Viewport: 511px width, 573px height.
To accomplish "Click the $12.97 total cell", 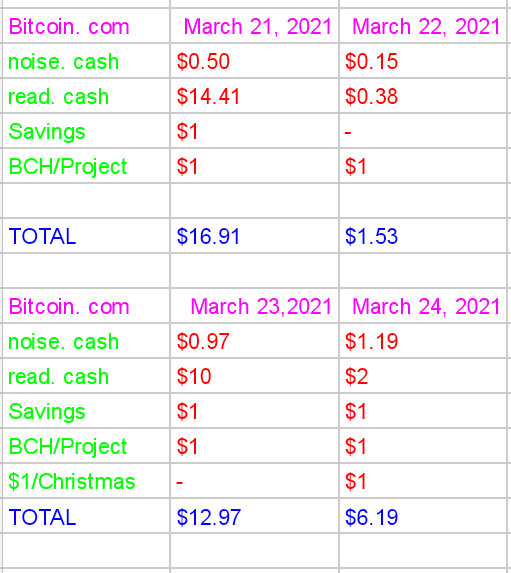I will tap(254, 516).
